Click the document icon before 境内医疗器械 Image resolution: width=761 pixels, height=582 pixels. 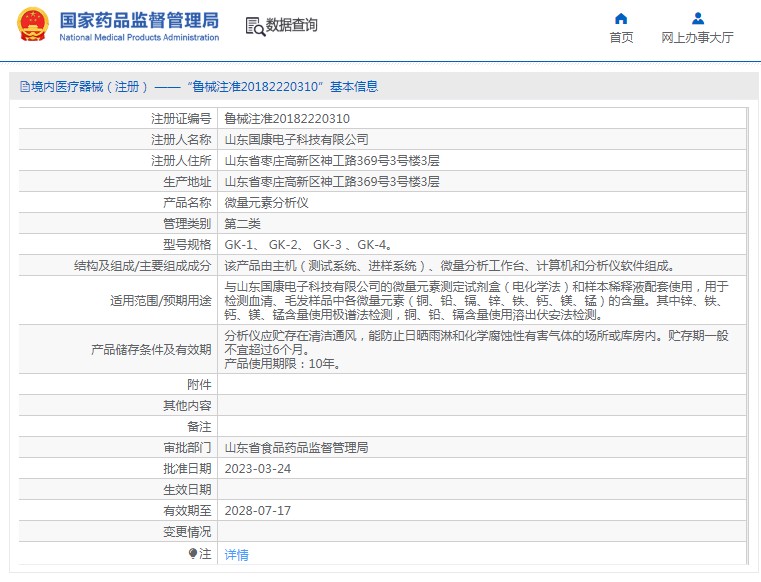25,87
